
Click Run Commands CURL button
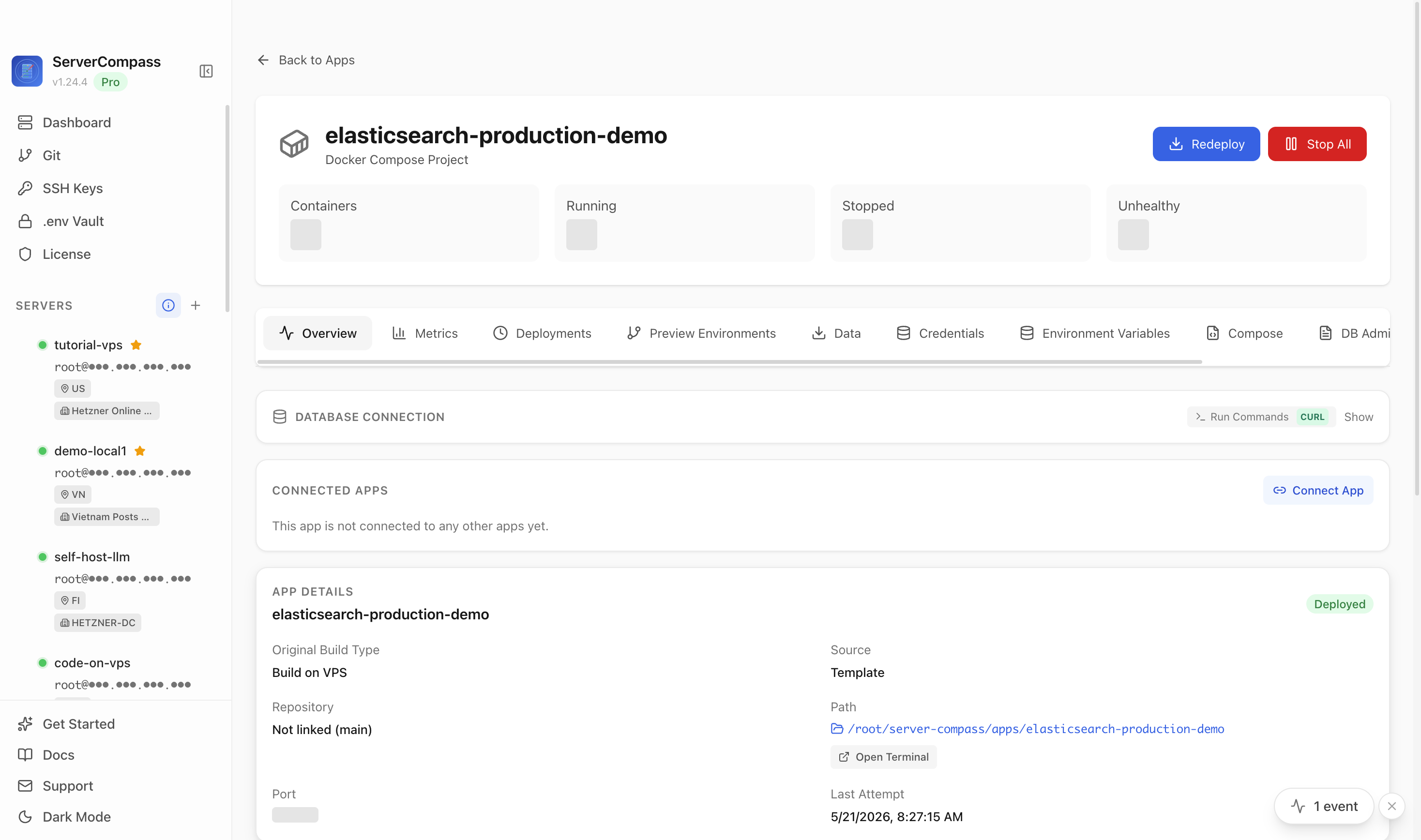[x=1261, y=417]
